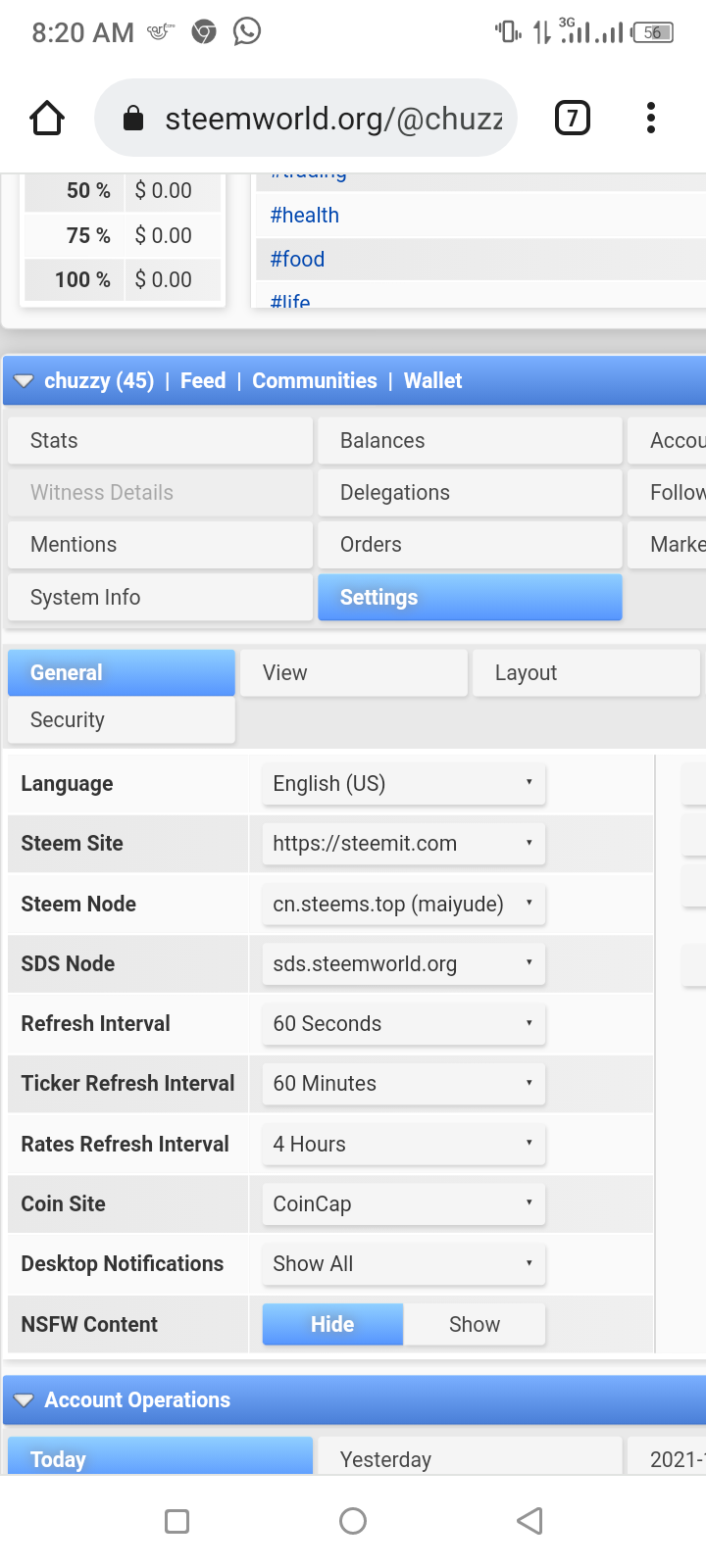Image resolution: width=706 pixels, height=1568 pixels.
Task: Set NSFW Content to Show
Action: click(475, 1325)
